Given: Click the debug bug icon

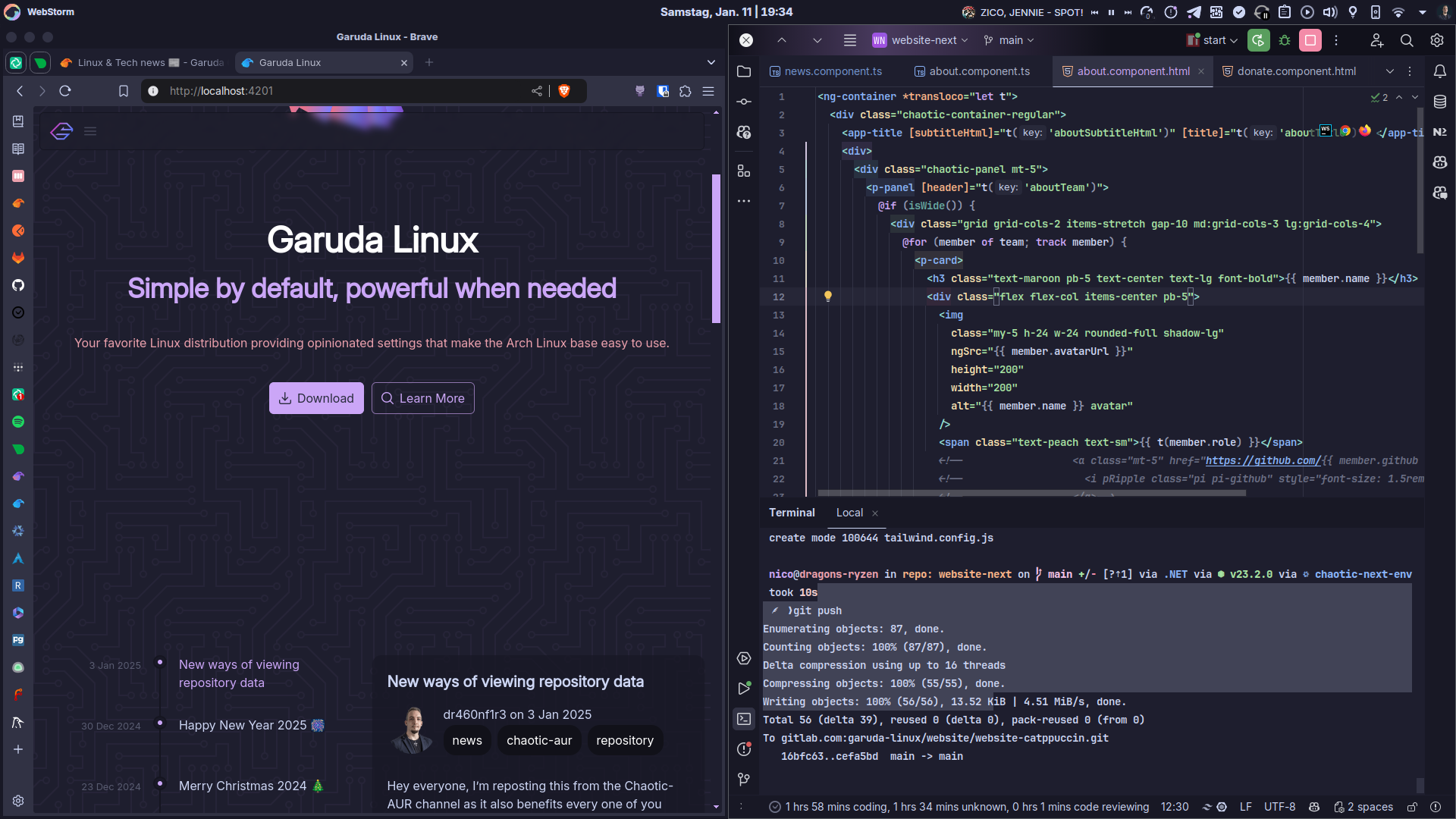Looking at the screenshot, I should pos(1285,40).
